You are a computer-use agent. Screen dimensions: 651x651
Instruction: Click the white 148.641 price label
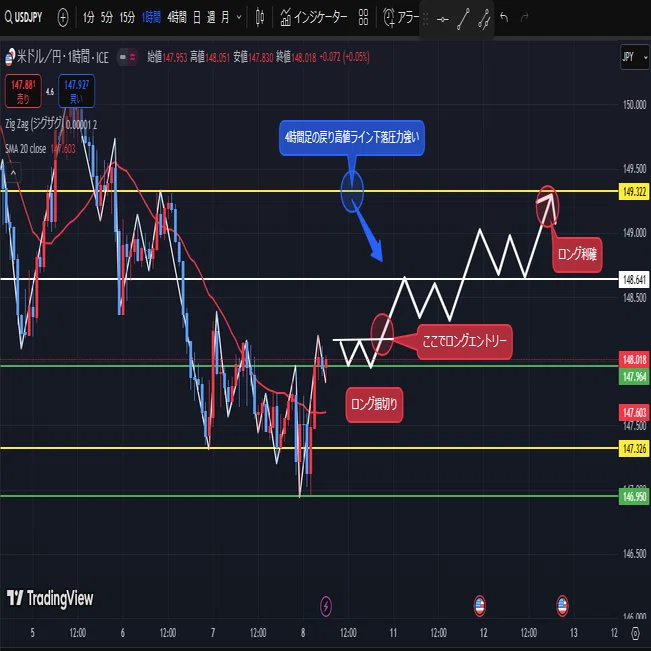[x=634, y=279]
